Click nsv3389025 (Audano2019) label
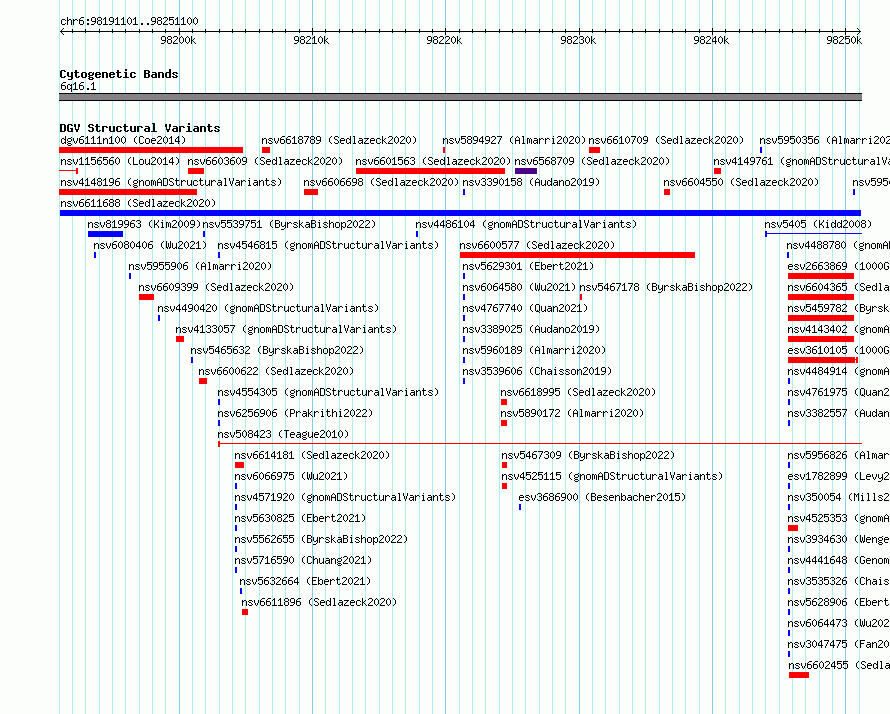Screen dimensions: 890x714 [531, 329]
